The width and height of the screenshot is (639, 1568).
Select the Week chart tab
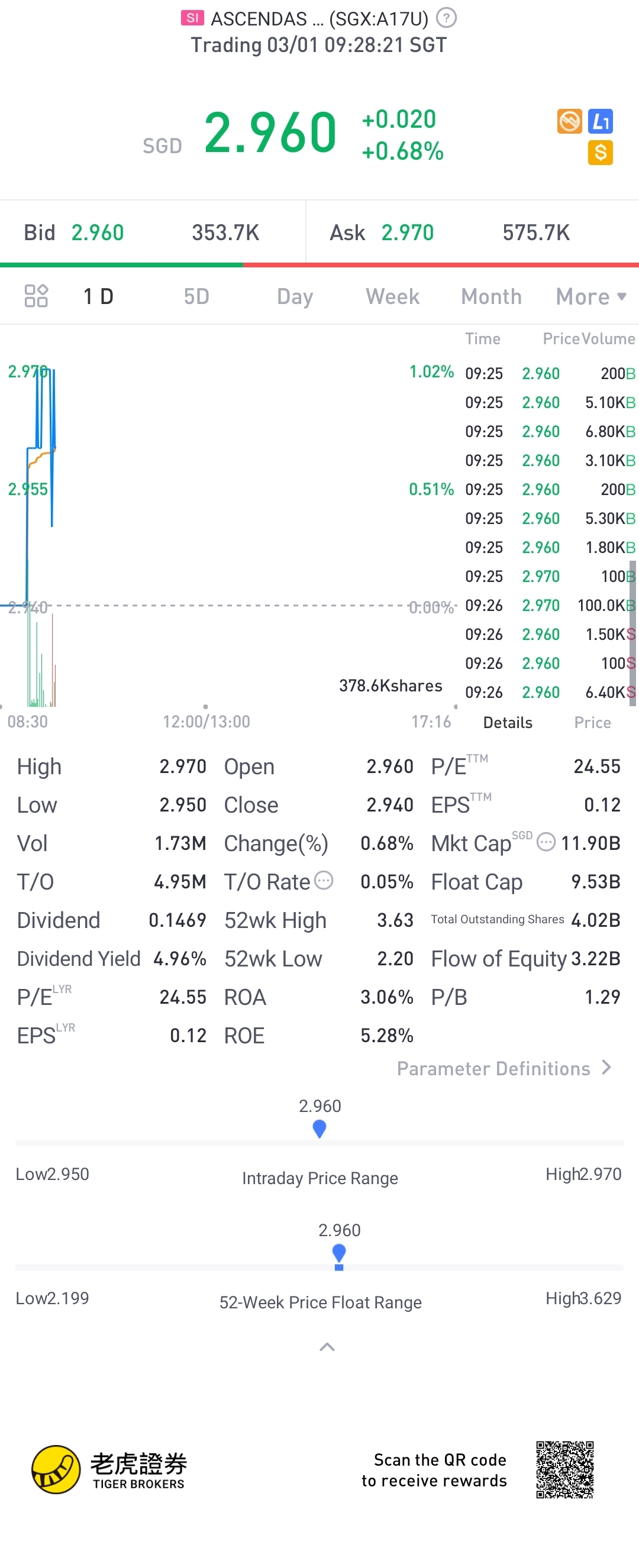(392, 296)
